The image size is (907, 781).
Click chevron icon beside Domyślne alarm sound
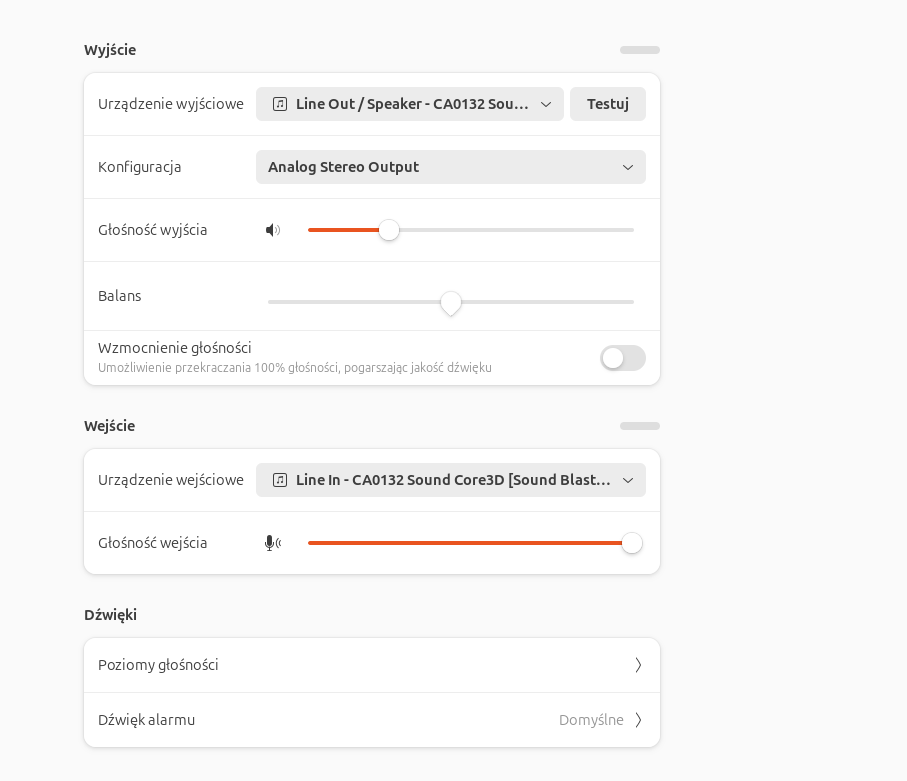(x=638, y=720)
